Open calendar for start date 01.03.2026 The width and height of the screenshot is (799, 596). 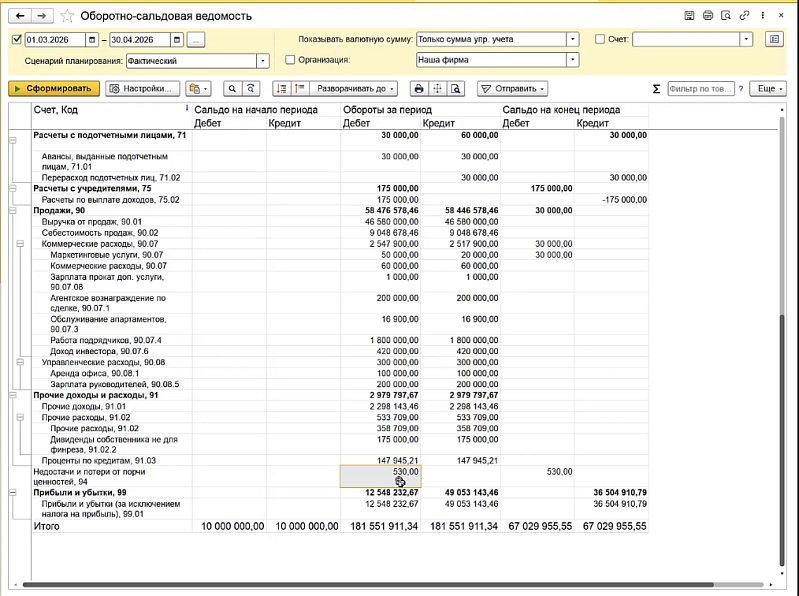pos(92,39)
